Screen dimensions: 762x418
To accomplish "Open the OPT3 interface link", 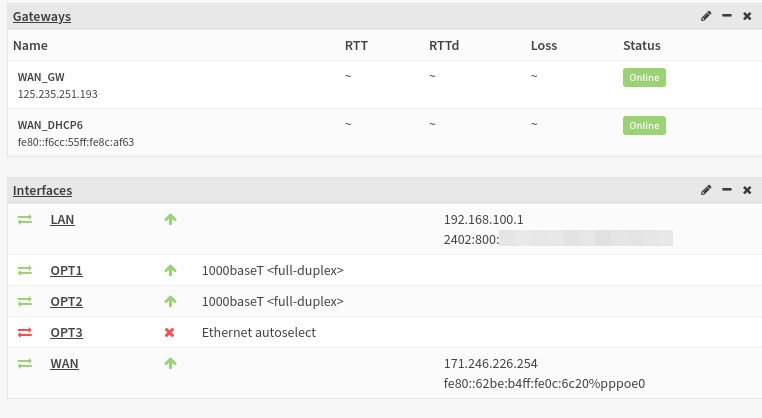I will tap(66, 332).
